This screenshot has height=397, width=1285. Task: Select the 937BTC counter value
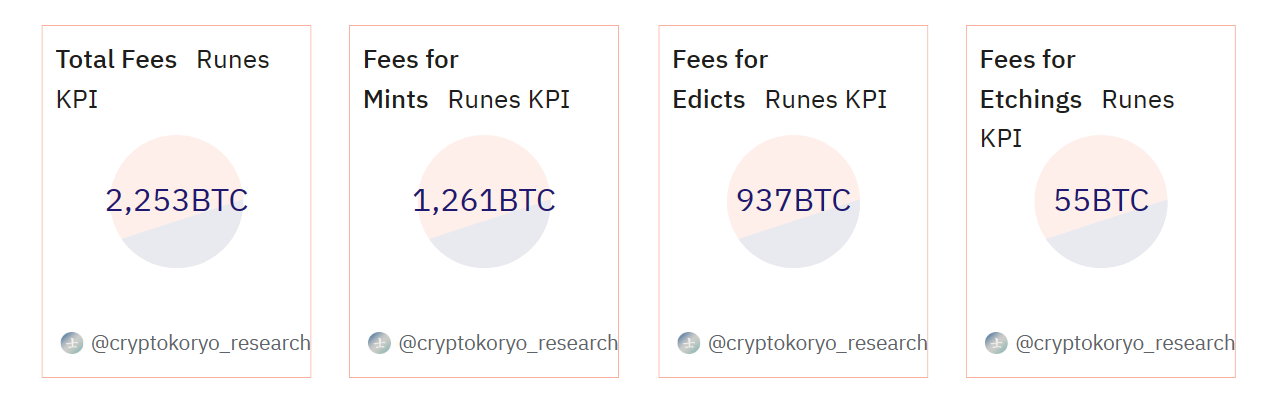pos(793,201)
